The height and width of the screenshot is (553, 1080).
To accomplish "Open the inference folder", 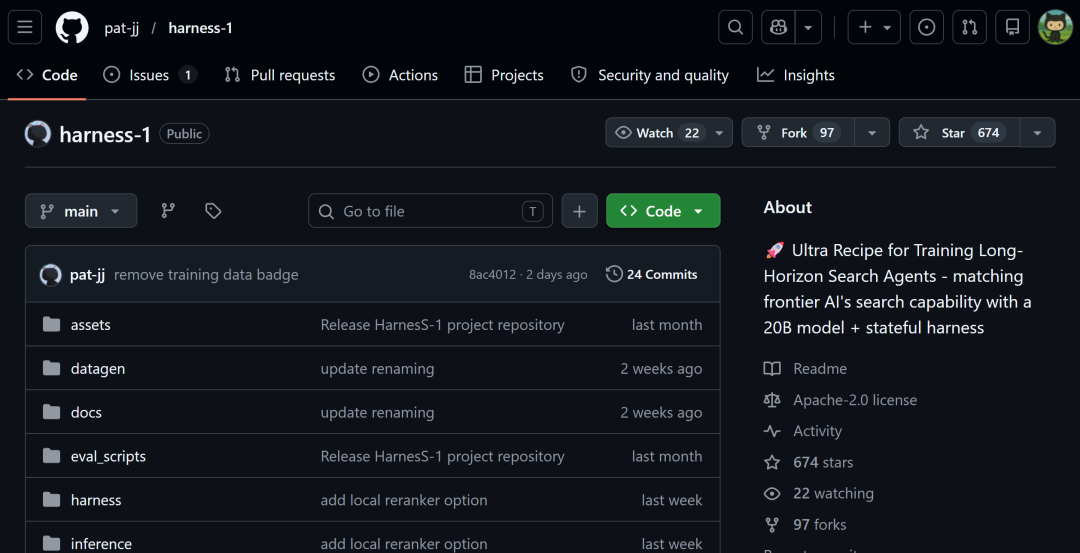I will pyautogui.click(x=101, y=544).
